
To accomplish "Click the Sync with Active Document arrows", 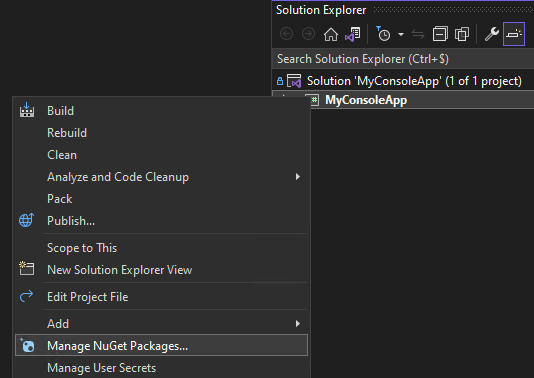I will pyautogui.click(x=418, y=34).
